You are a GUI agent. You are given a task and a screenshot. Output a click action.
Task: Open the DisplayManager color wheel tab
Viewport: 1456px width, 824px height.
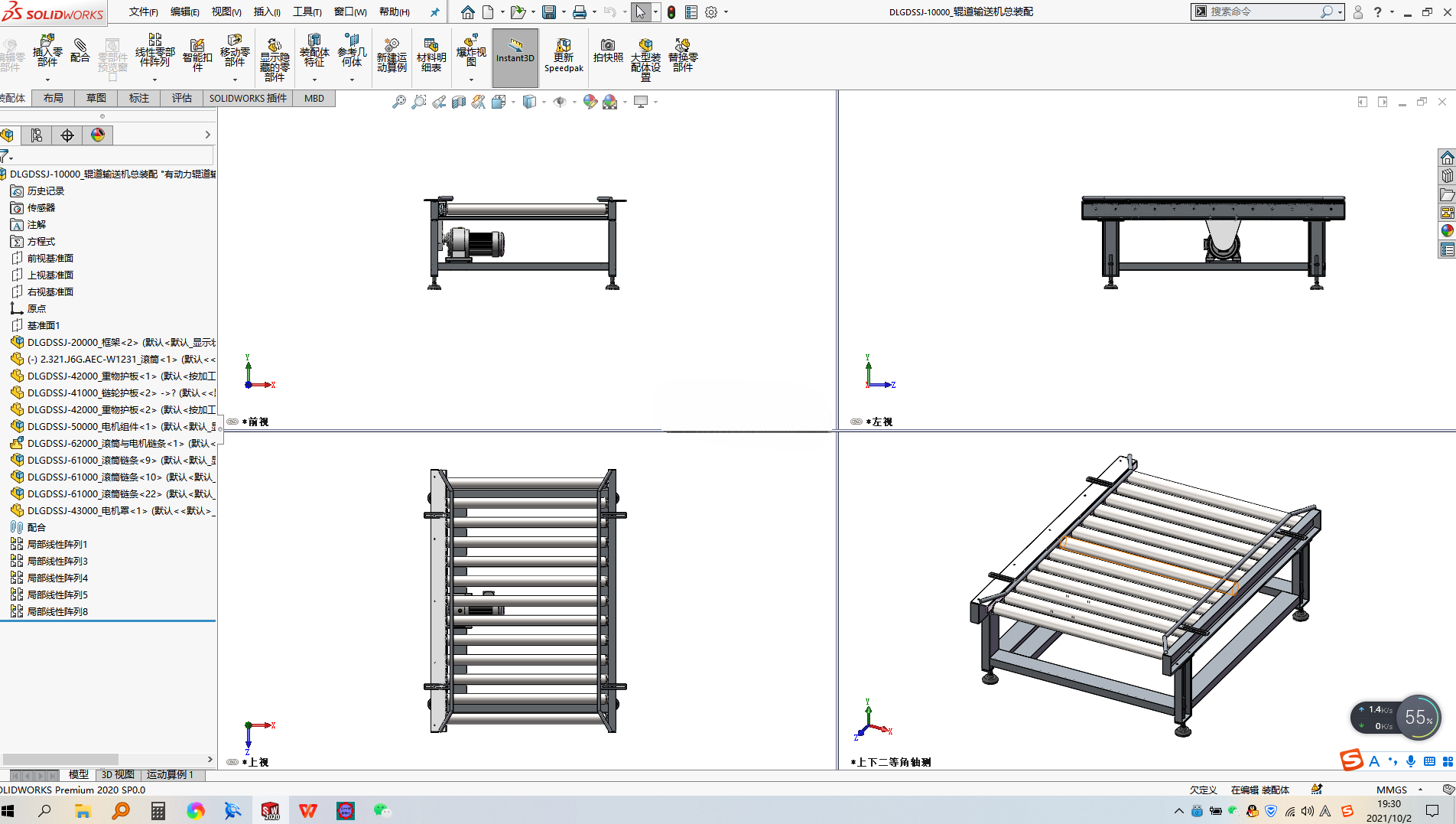(98, 135)
